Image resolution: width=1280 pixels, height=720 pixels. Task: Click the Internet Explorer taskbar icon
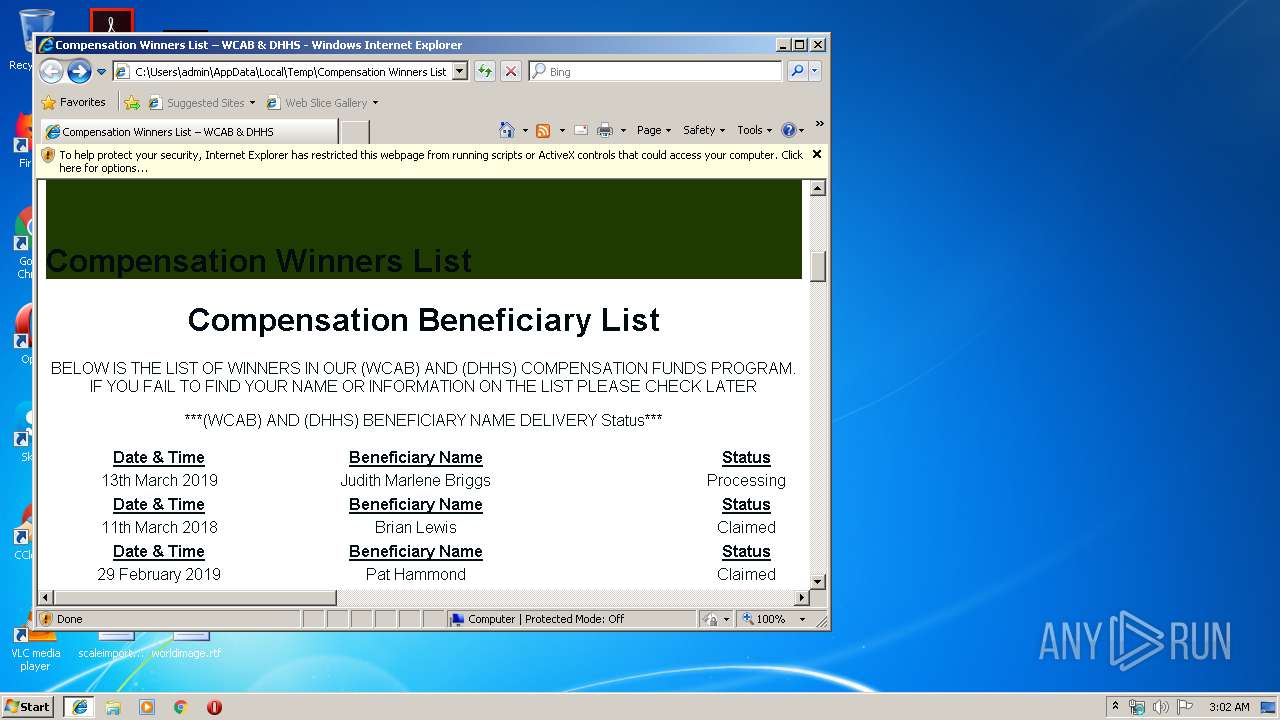tap(79, 706)
